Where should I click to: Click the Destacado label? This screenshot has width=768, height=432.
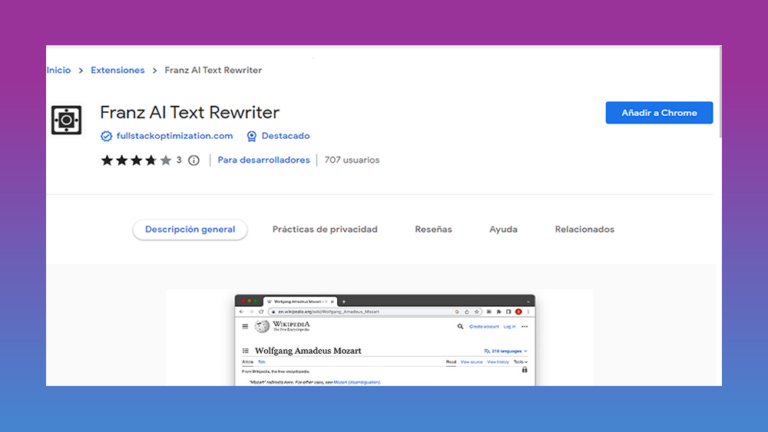[286, 136]
